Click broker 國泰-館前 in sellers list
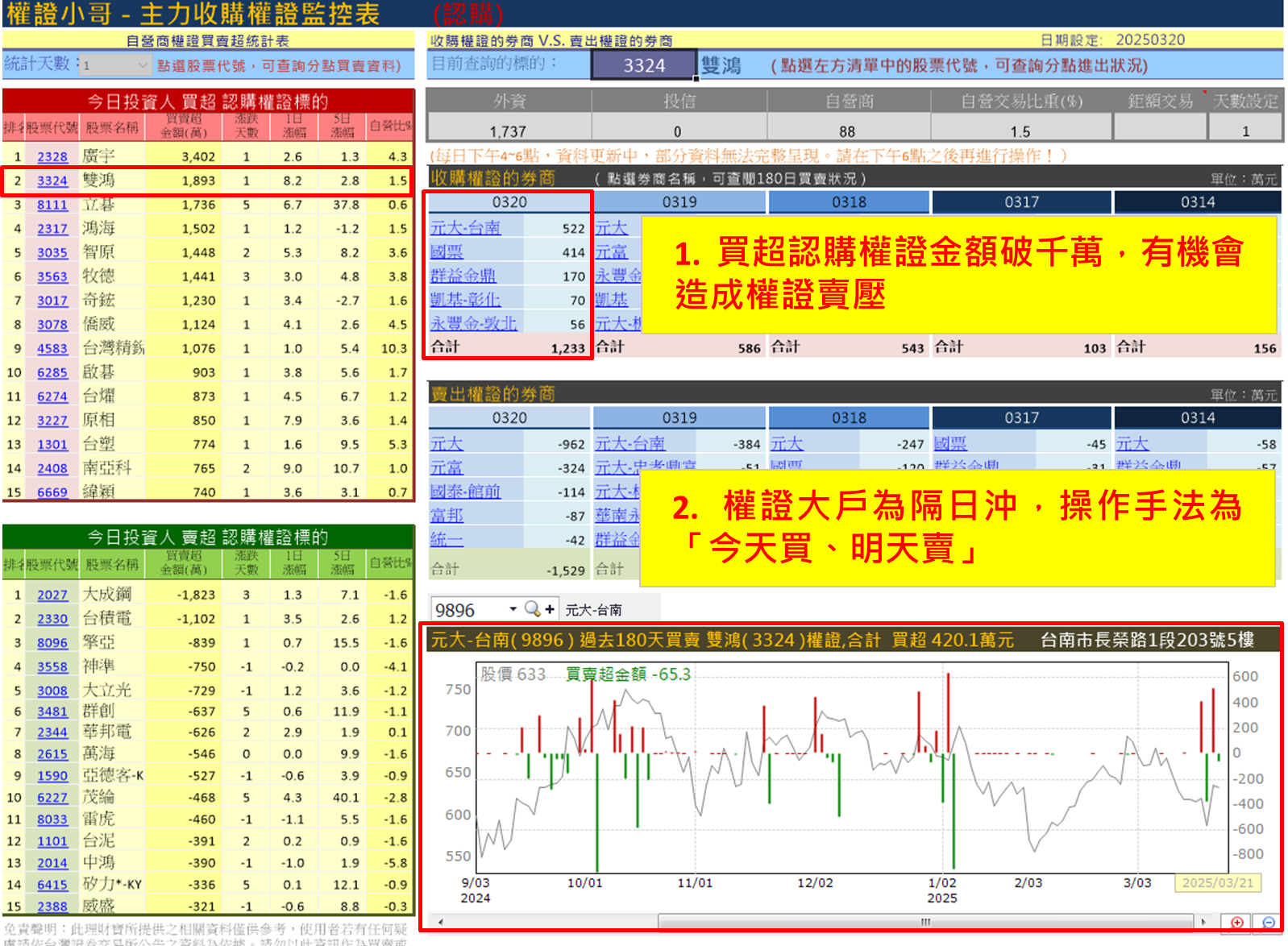This screenshot has width=1288, height=946. [x=465, y=492]
